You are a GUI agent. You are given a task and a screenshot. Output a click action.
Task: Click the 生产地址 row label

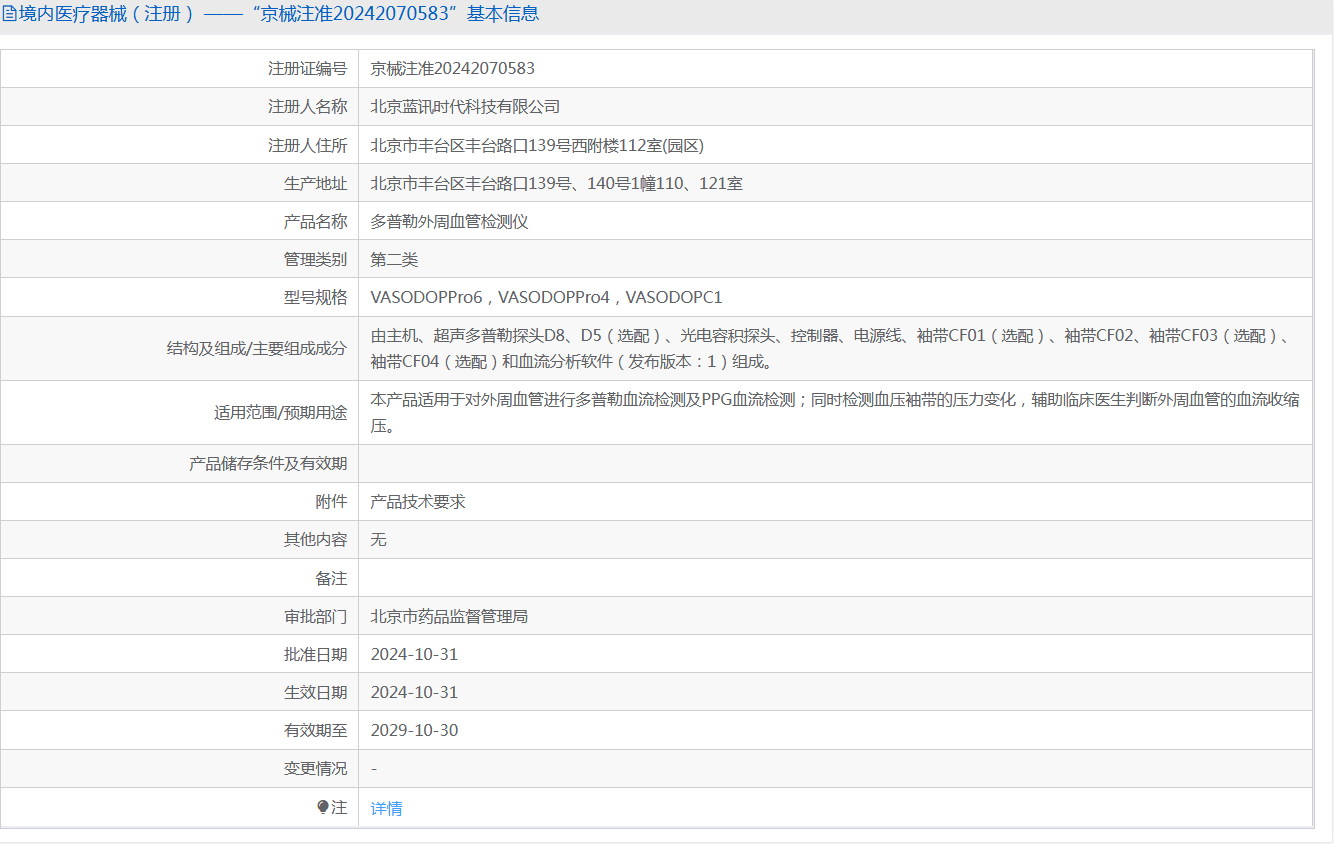(x=315, y=183)
